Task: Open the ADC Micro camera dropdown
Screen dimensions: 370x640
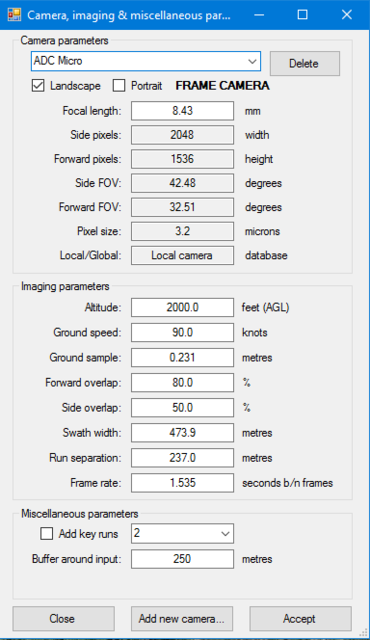Action: pyautogui.click(x=146, y=62)
